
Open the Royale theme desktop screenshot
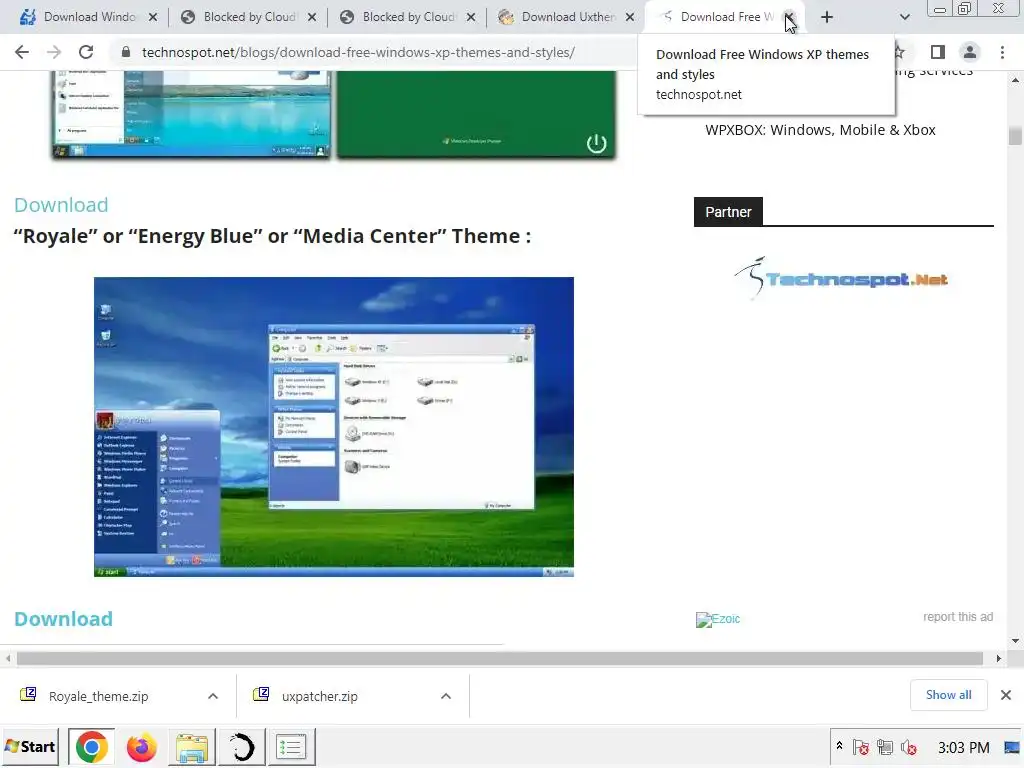(334, 426)
